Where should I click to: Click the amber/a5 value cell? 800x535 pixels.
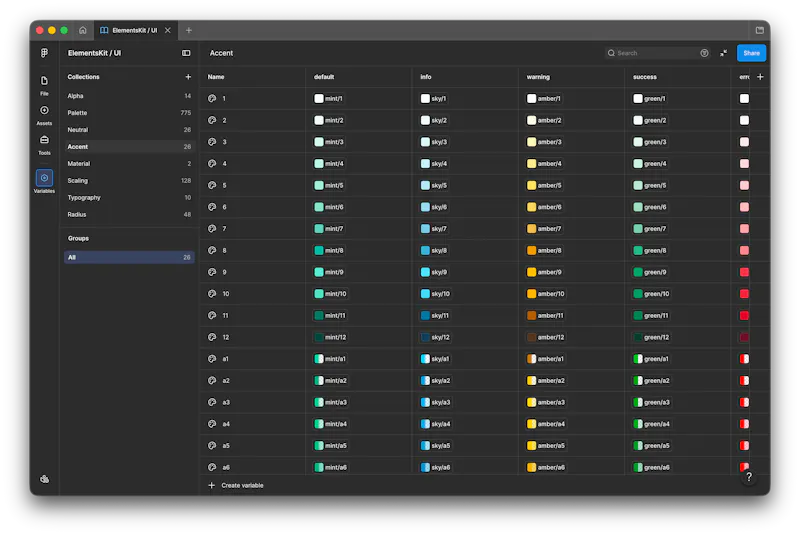point(546,445)
